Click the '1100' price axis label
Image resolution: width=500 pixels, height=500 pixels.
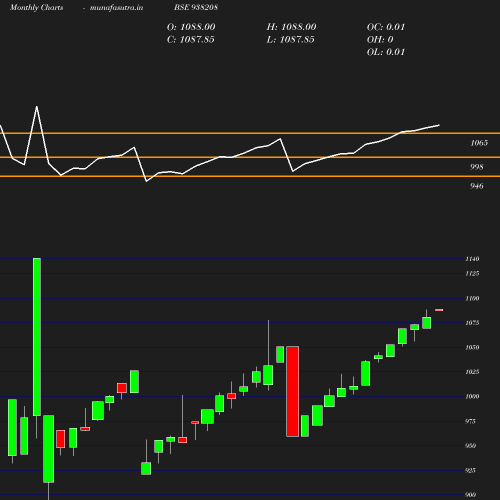click(472, 298)
